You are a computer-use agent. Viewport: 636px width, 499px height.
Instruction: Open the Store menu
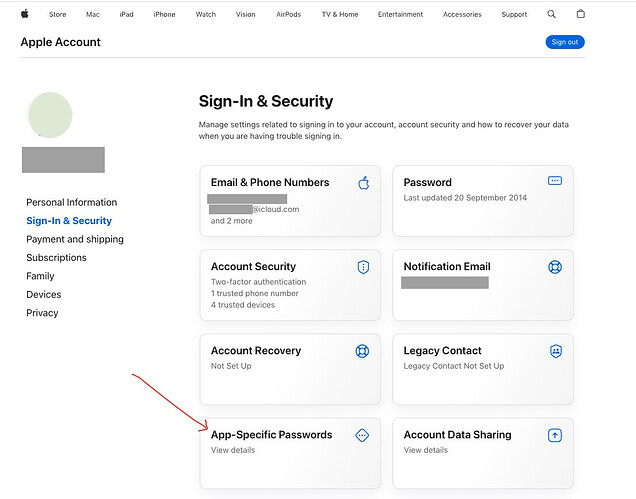tap(58, 14)
